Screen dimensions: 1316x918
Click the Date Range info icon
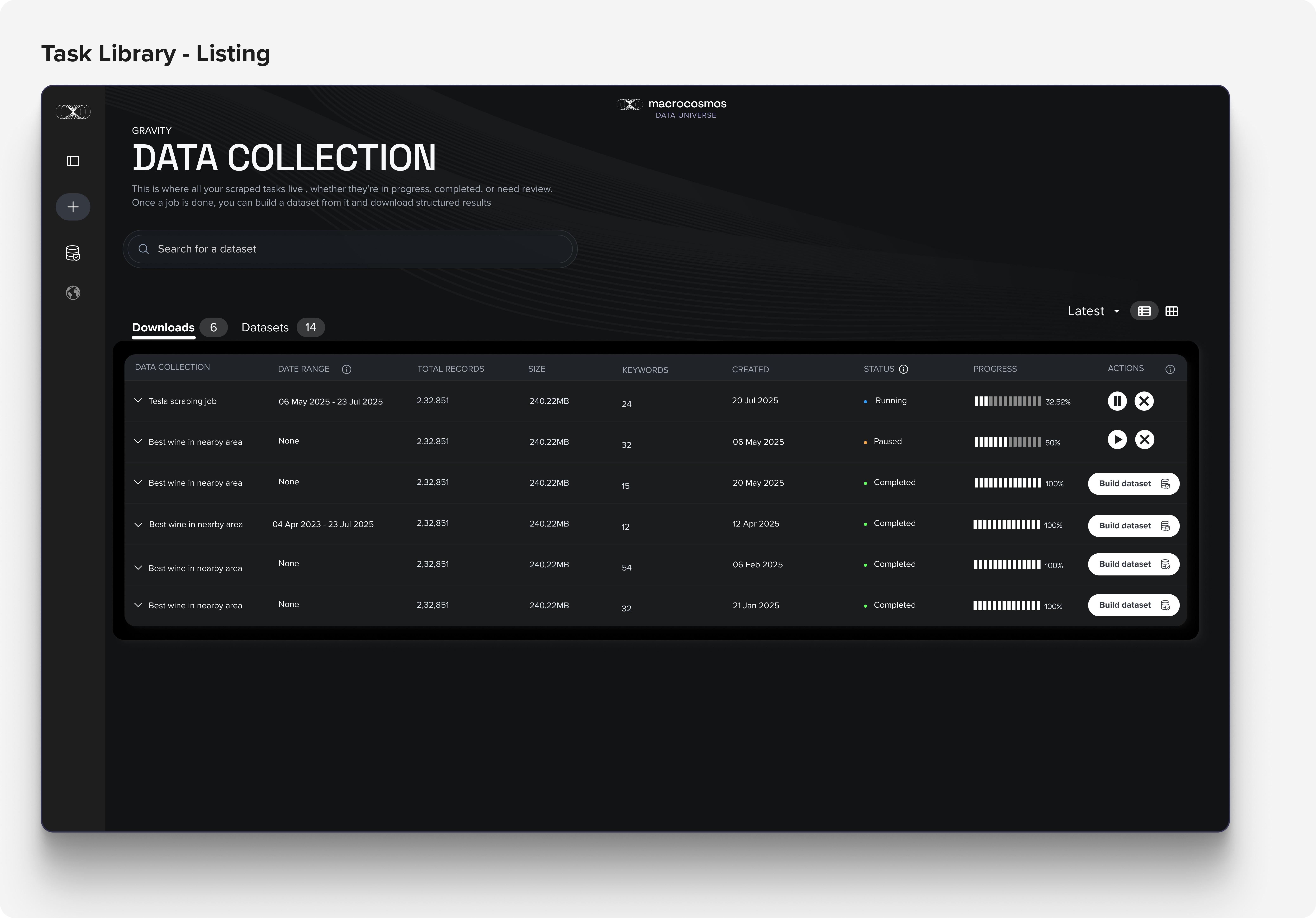(346, 369)
